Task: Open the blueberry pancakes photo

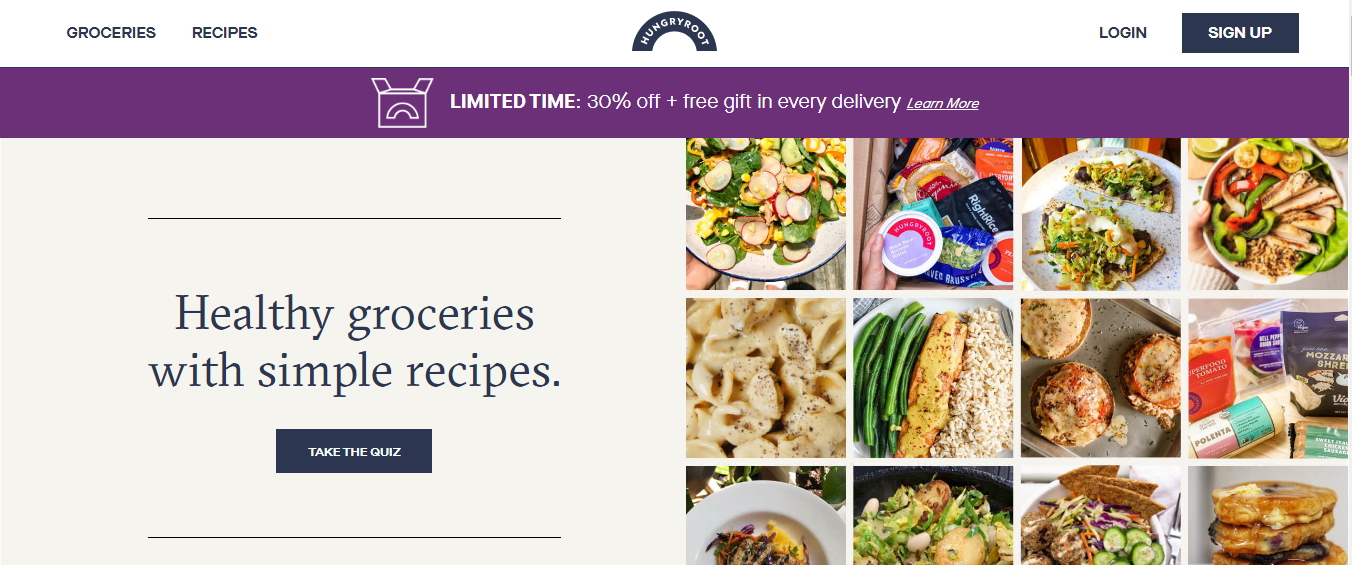Action: (1269, 515)
